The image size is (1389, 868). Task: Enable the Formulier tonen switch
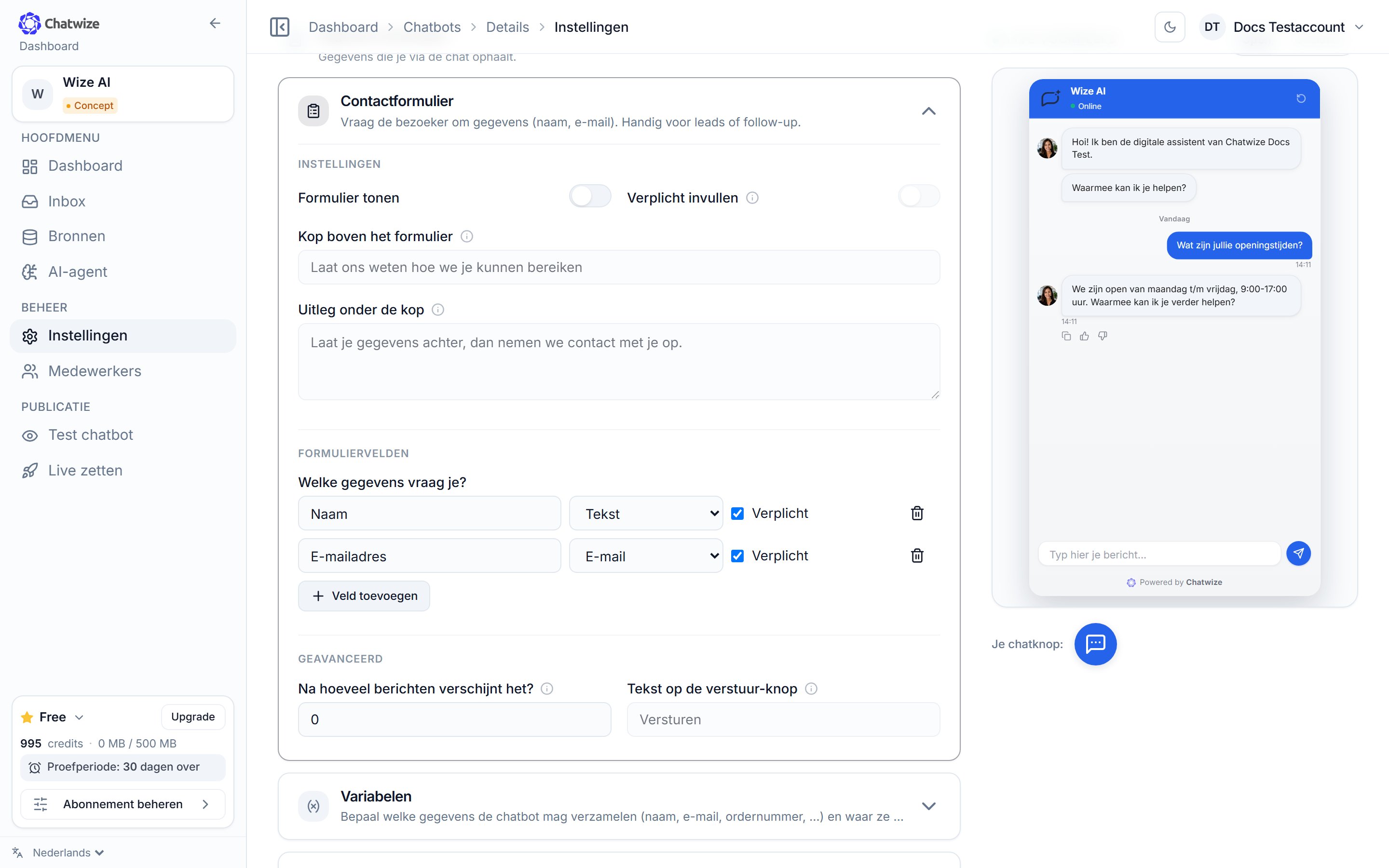coord(590,196)
